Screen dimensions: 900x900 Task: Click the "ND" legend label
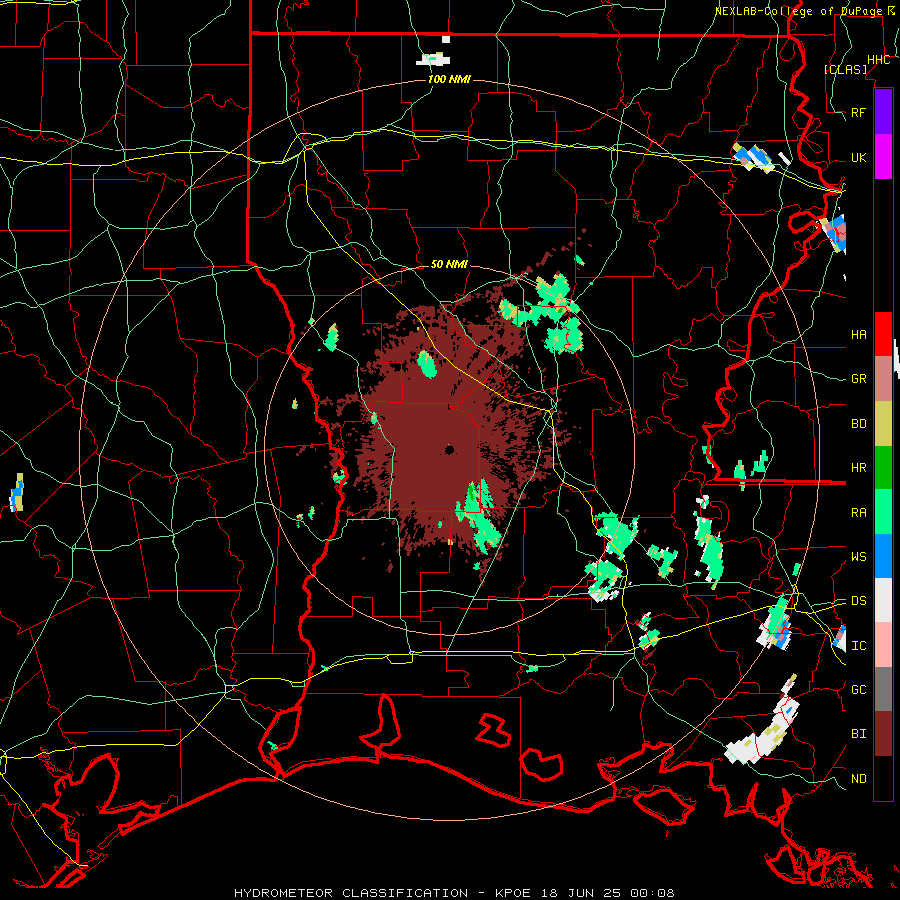click(859, 778)
